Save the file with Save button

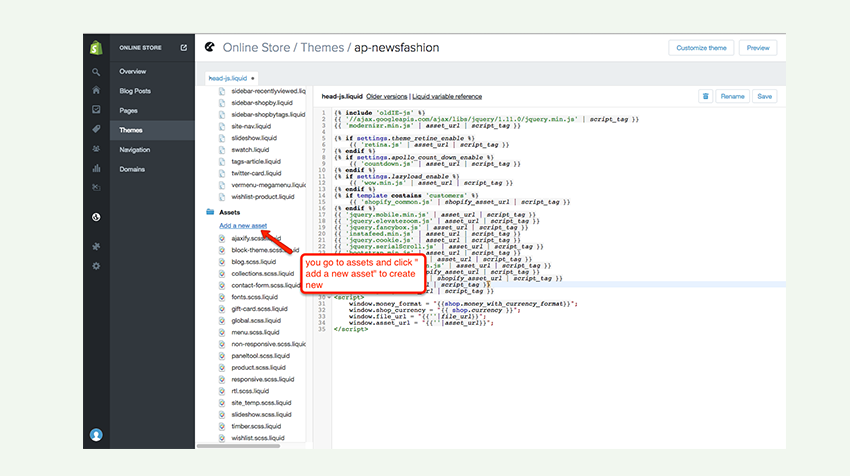click(764, 97)
